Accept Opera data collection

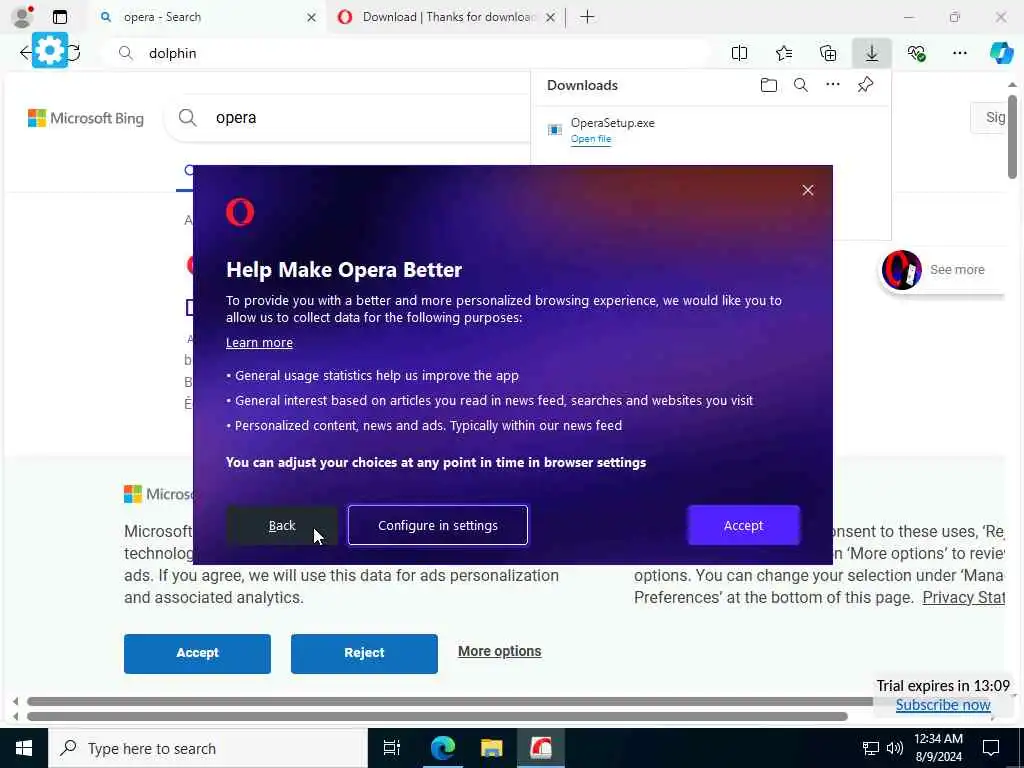point(743,525)
